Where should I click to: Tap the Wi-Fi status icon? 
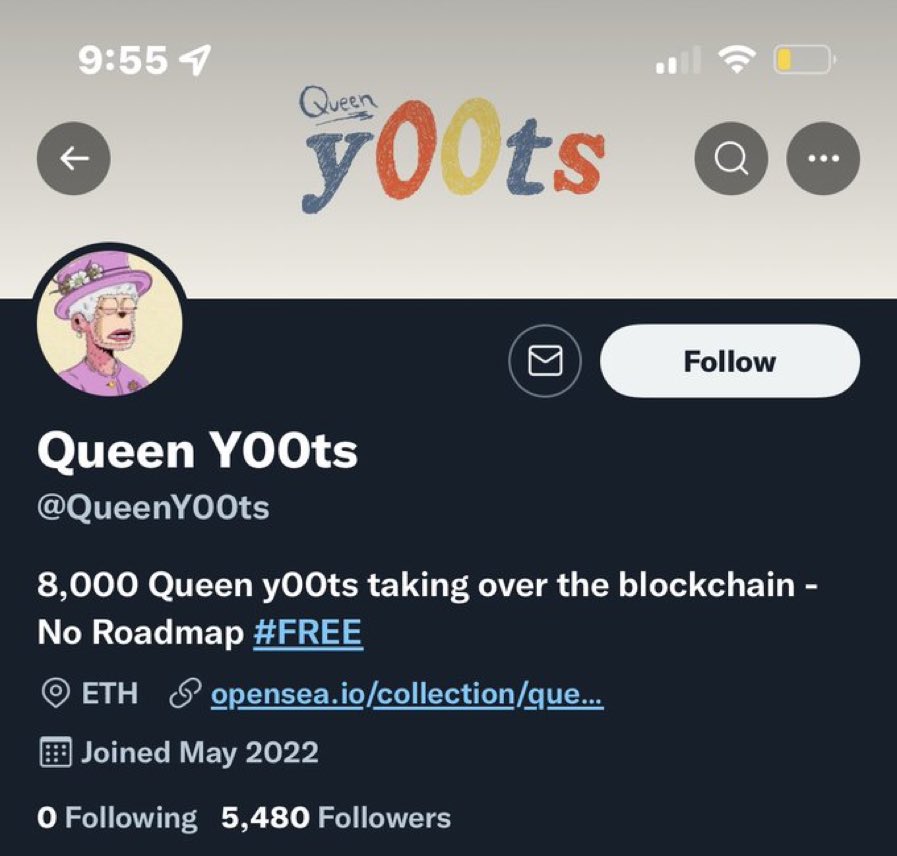[738, 59]
